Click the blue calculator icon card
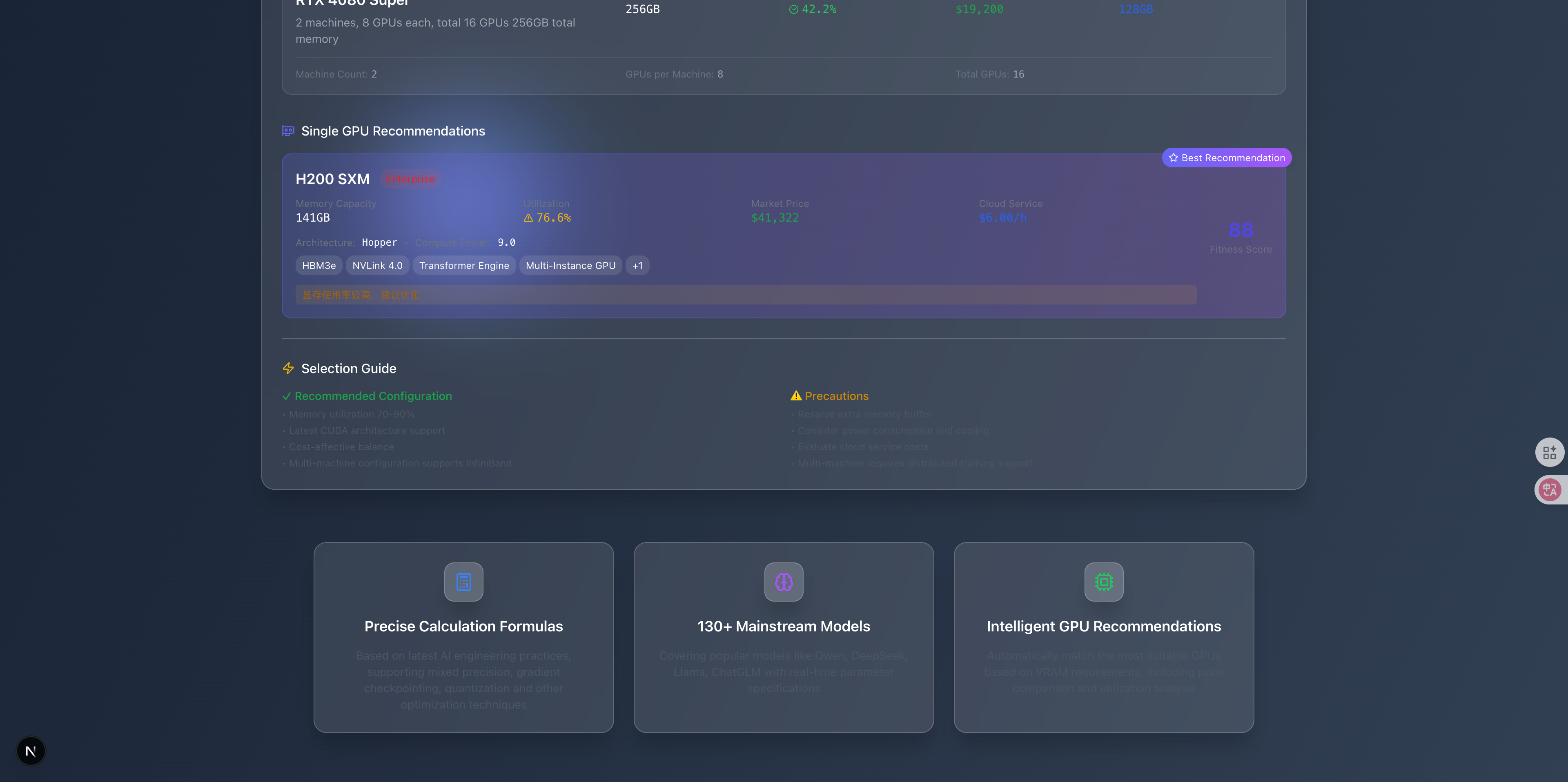 tap(463, 582)
